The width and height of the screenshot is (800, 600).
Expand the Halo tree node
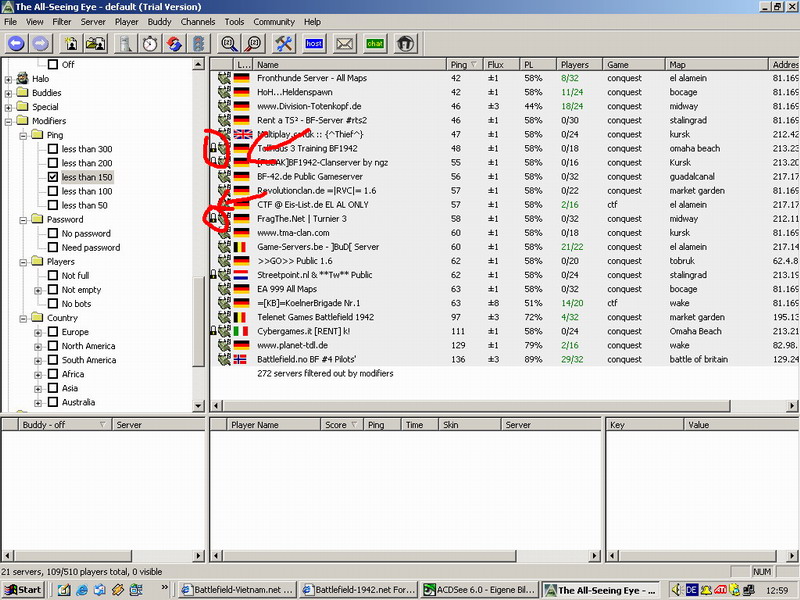coord(9,79)
